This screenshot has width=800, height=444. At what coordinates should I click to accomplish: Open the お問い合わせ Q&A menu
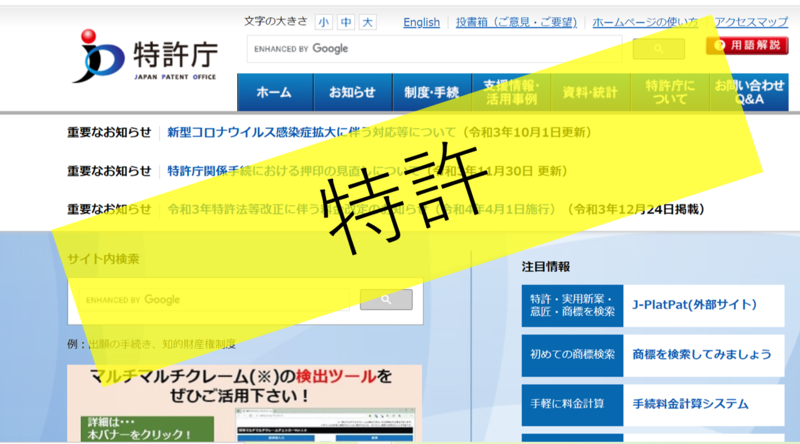coord(749,92)
